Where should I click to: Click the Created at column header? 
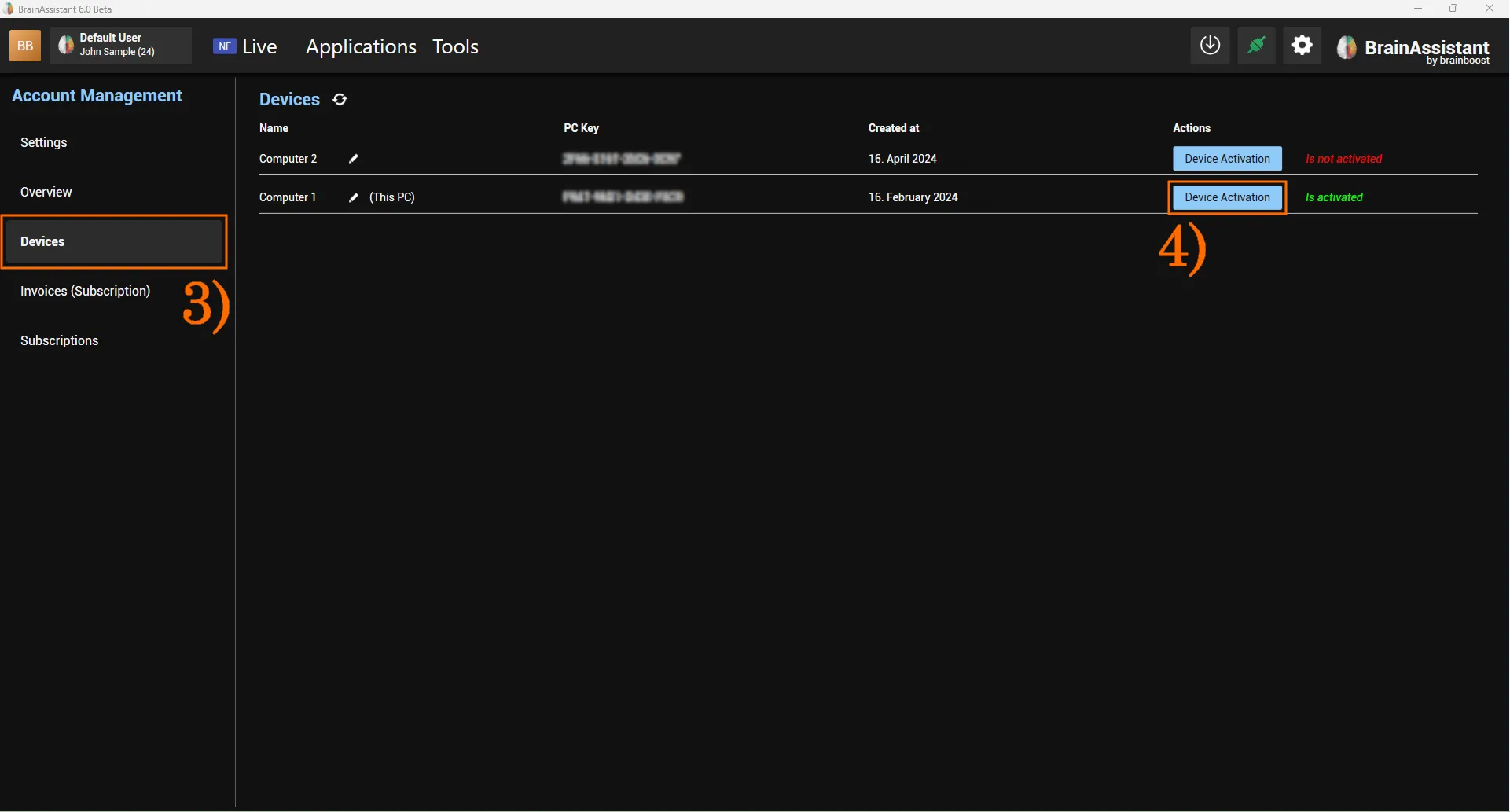pos(894,128)
